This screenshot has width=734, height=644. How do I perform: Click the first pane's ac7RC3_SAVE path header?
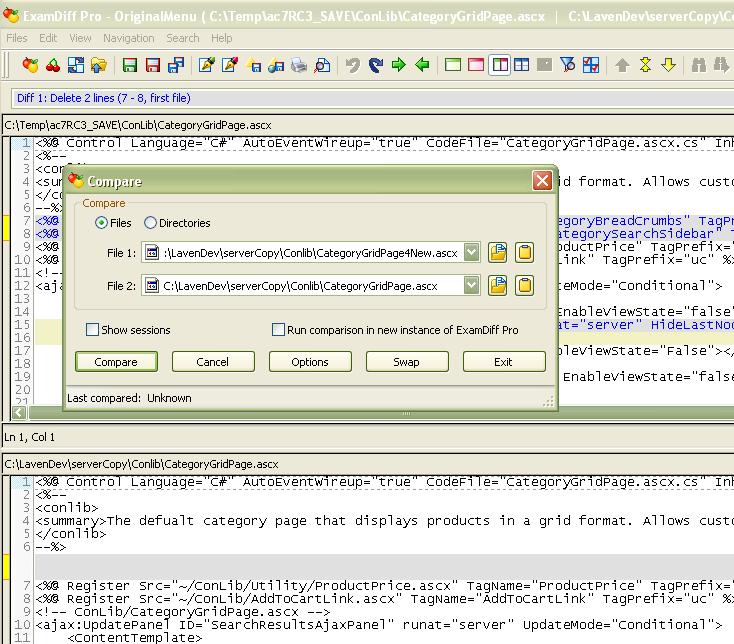tap(138, 125)
